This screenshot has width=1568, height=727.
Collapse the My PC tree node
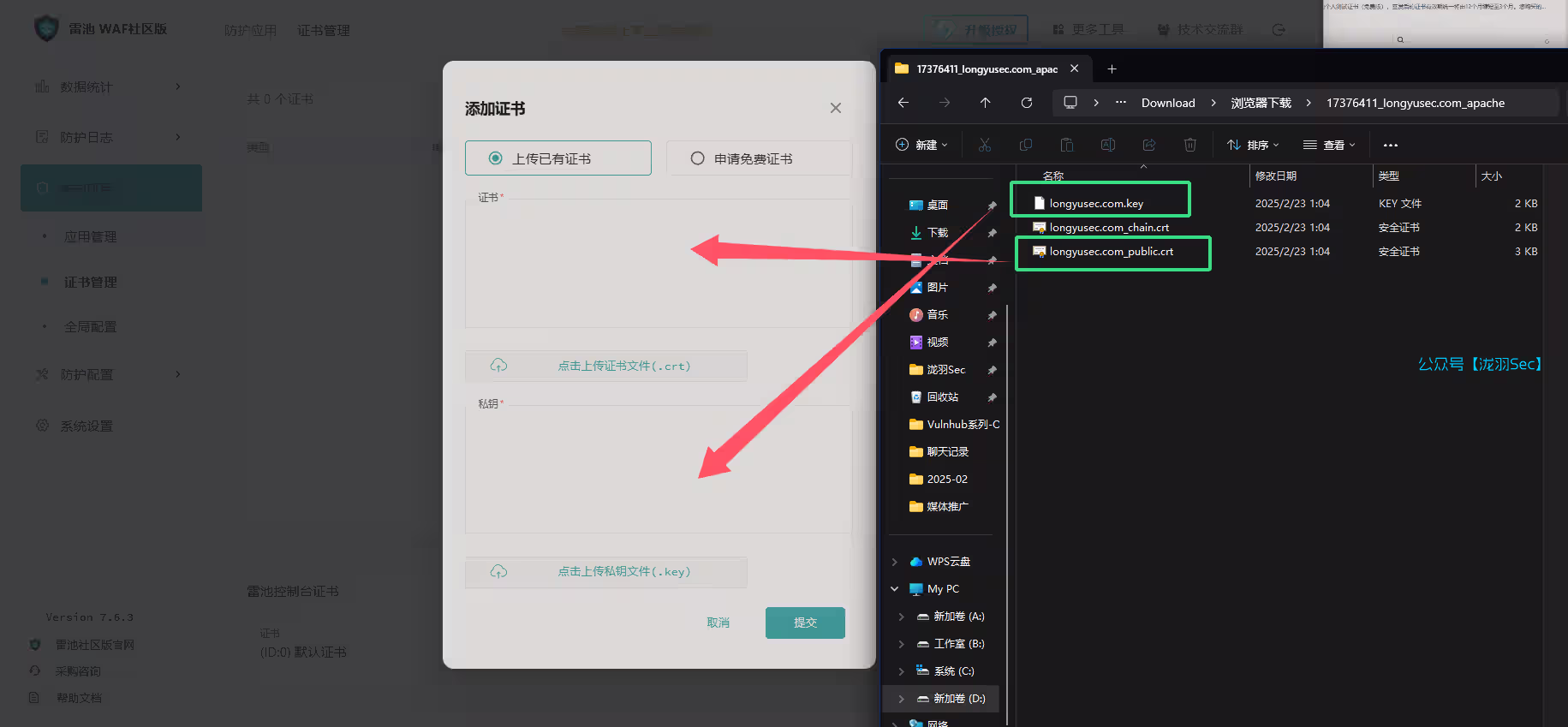895,589
